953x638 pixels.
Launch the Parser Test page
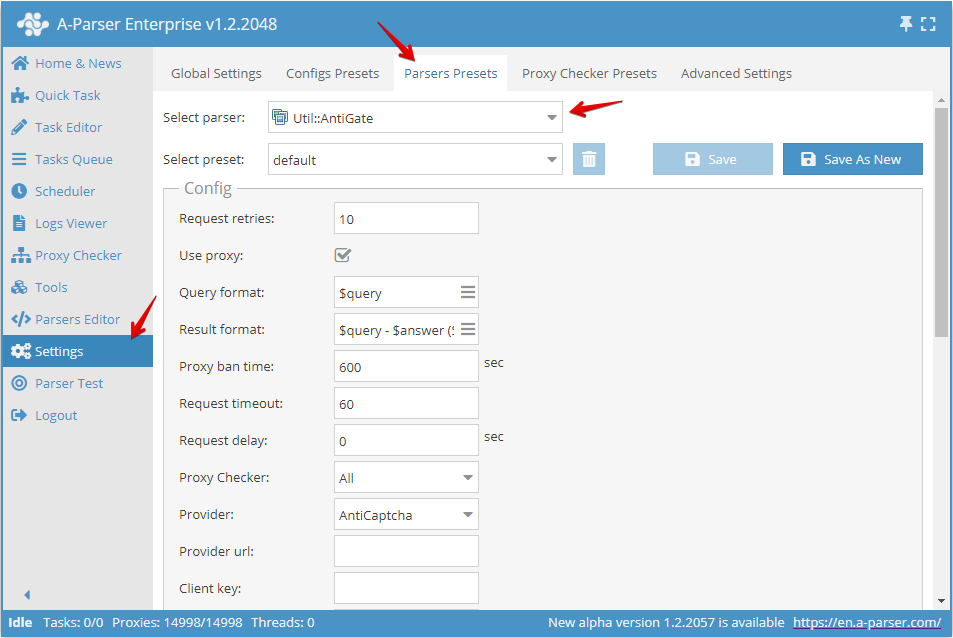pyautogui.click(x=68, y=383)
